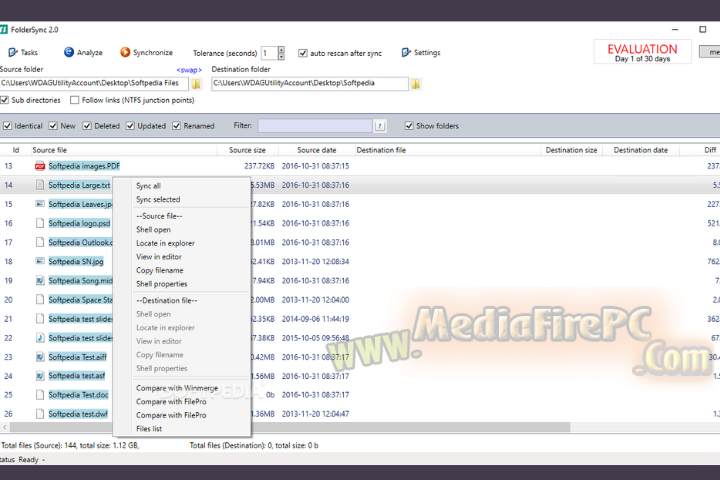The width and height of the screenshot is (720, 480).
Task: Sort by Source size column header
Action: 247,150
